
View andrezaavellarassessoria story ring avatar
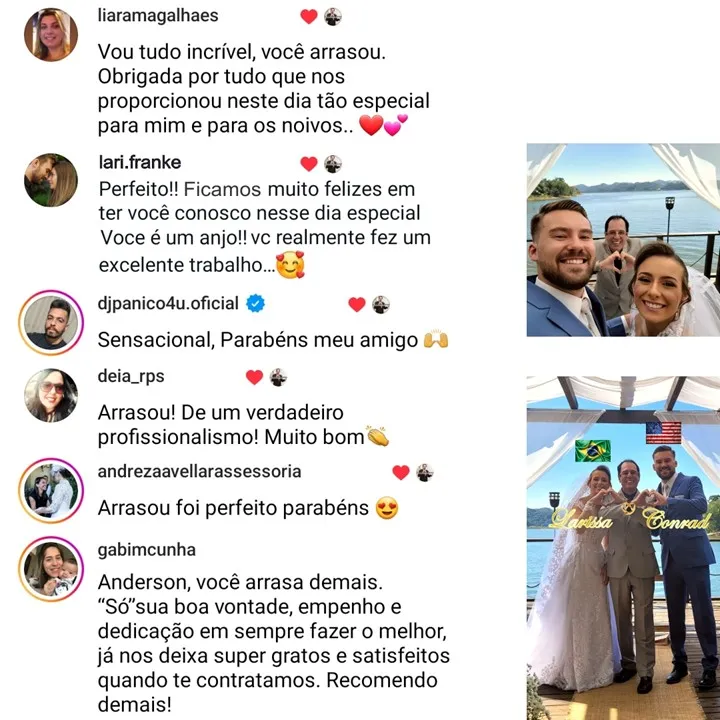[x=51, y=490]
